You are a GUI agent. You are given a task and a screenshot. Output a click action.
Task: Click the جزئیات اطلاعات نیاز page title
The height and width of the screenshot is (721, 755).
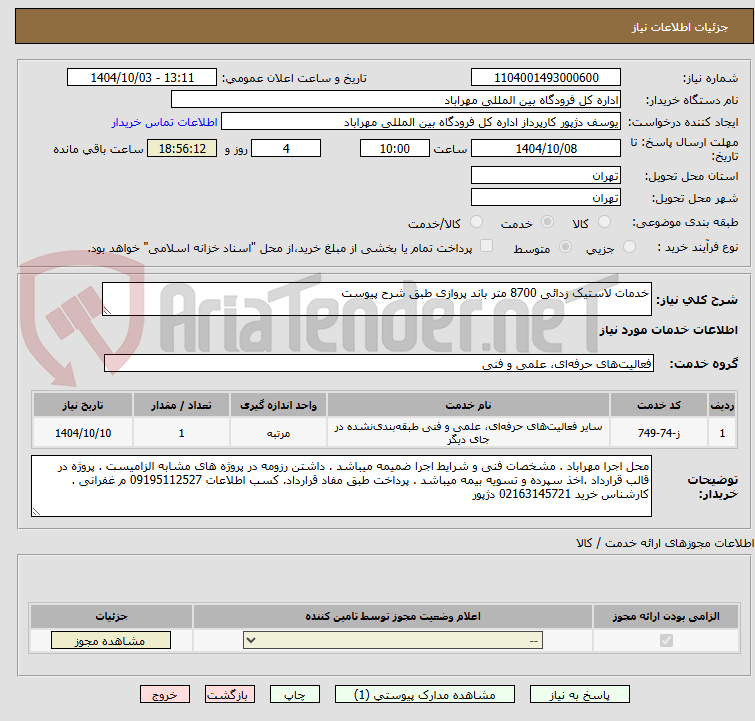[680, 27]
